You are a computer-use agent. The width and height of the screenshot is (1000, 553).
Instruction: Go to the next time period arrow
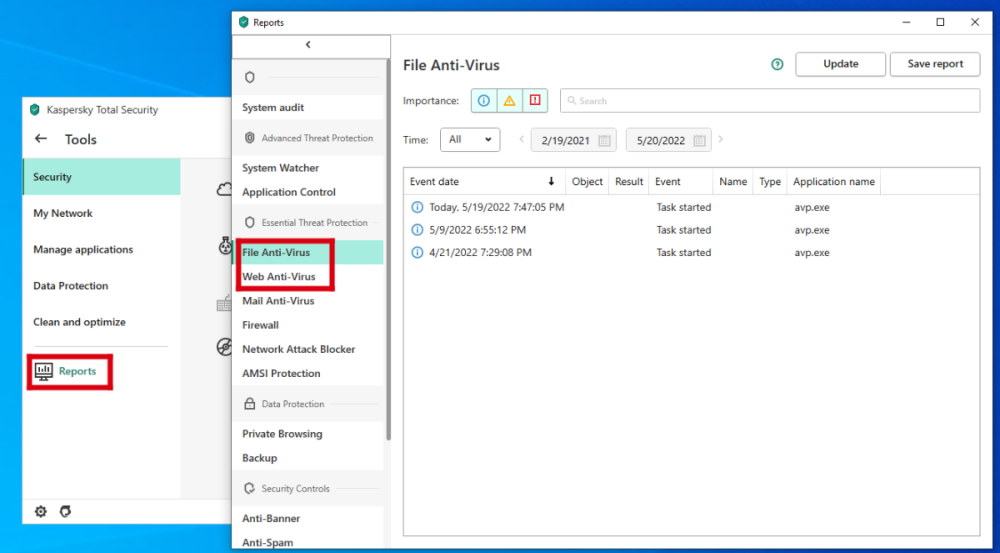[721, 140]
